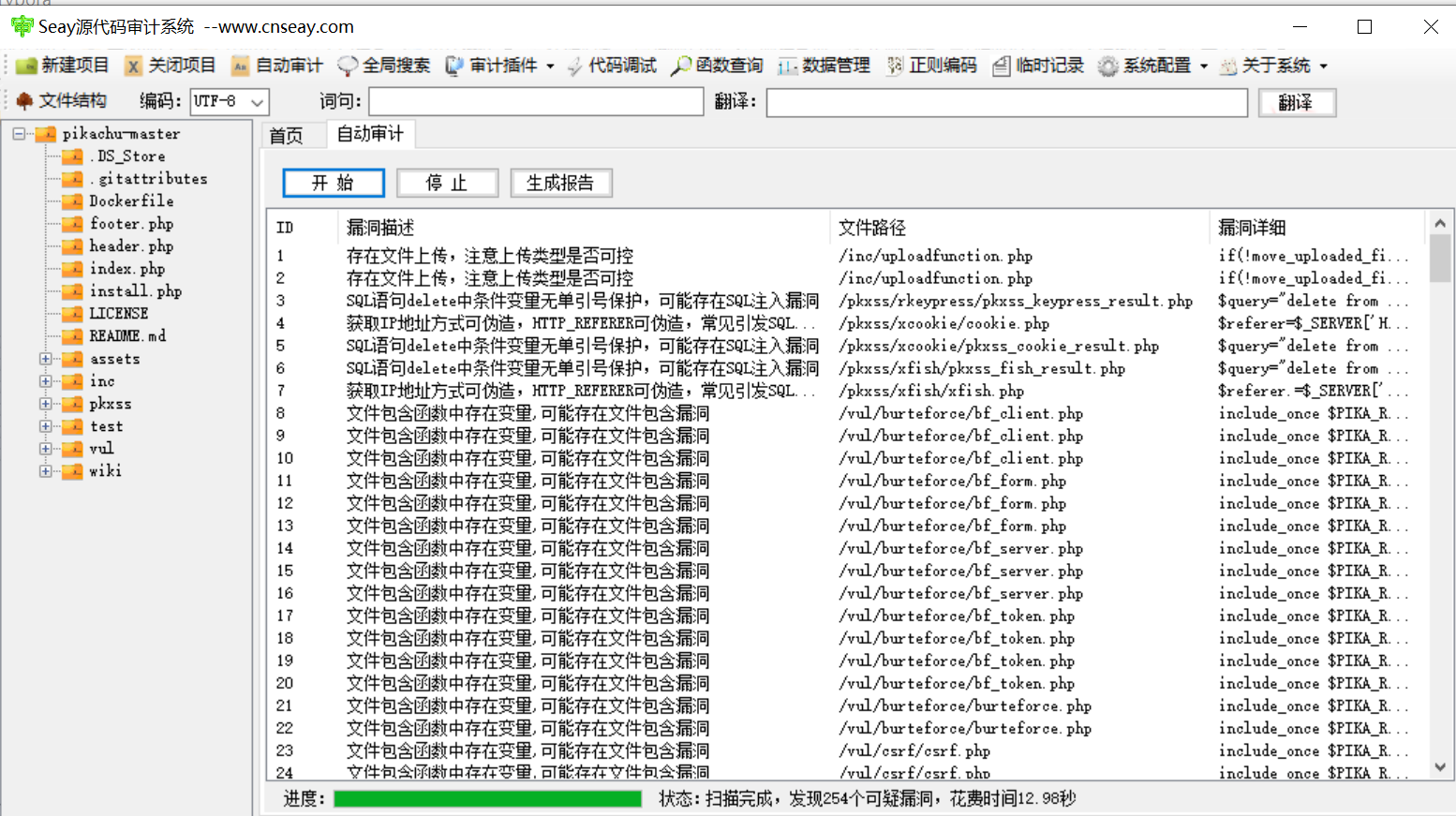Select row 5 pkxss_cookie_result.php path
This screenshot has width=1456, height=816.
[x=999, y=346]
